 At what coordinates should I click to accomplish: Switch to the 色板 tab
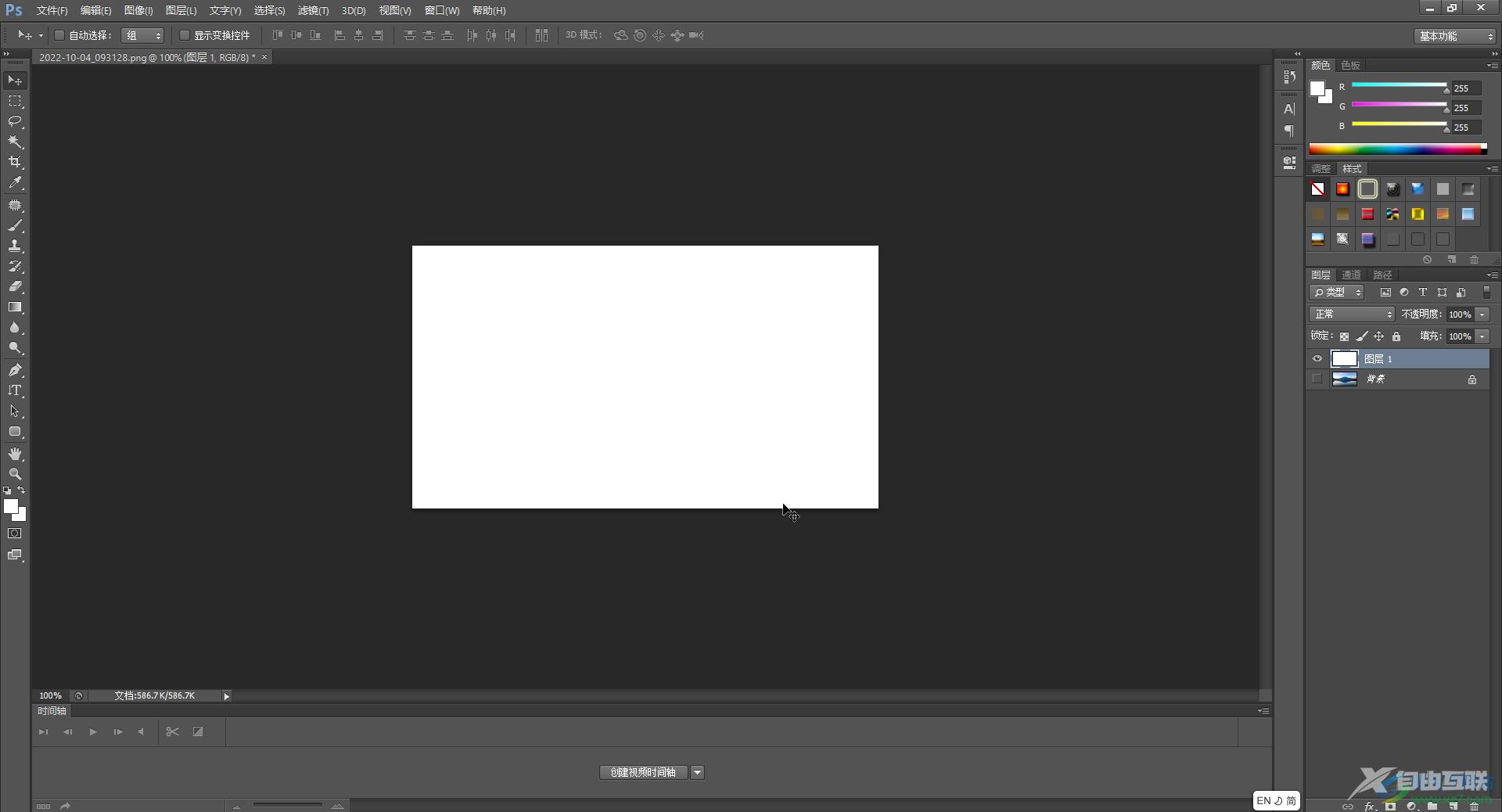(x=1351, y=66)
